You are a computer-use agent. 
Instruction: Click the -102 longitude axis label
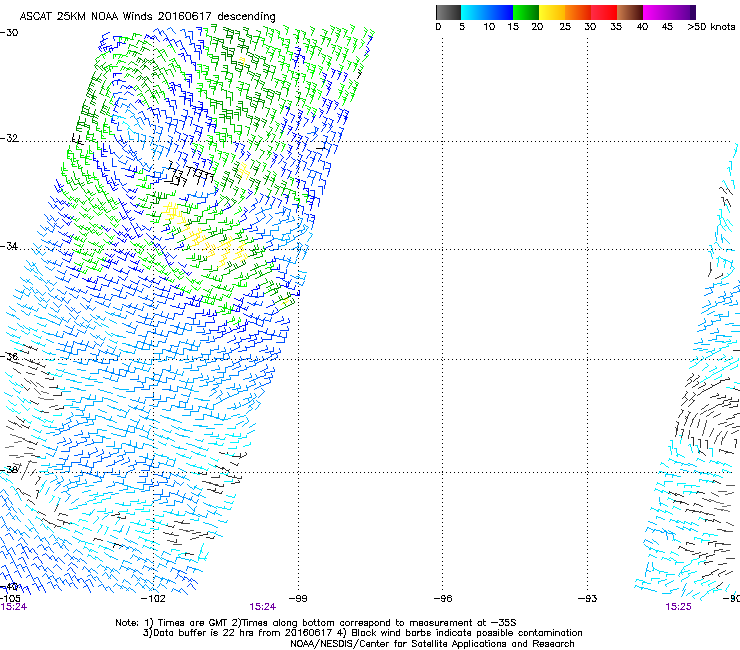tap(153, 599)
